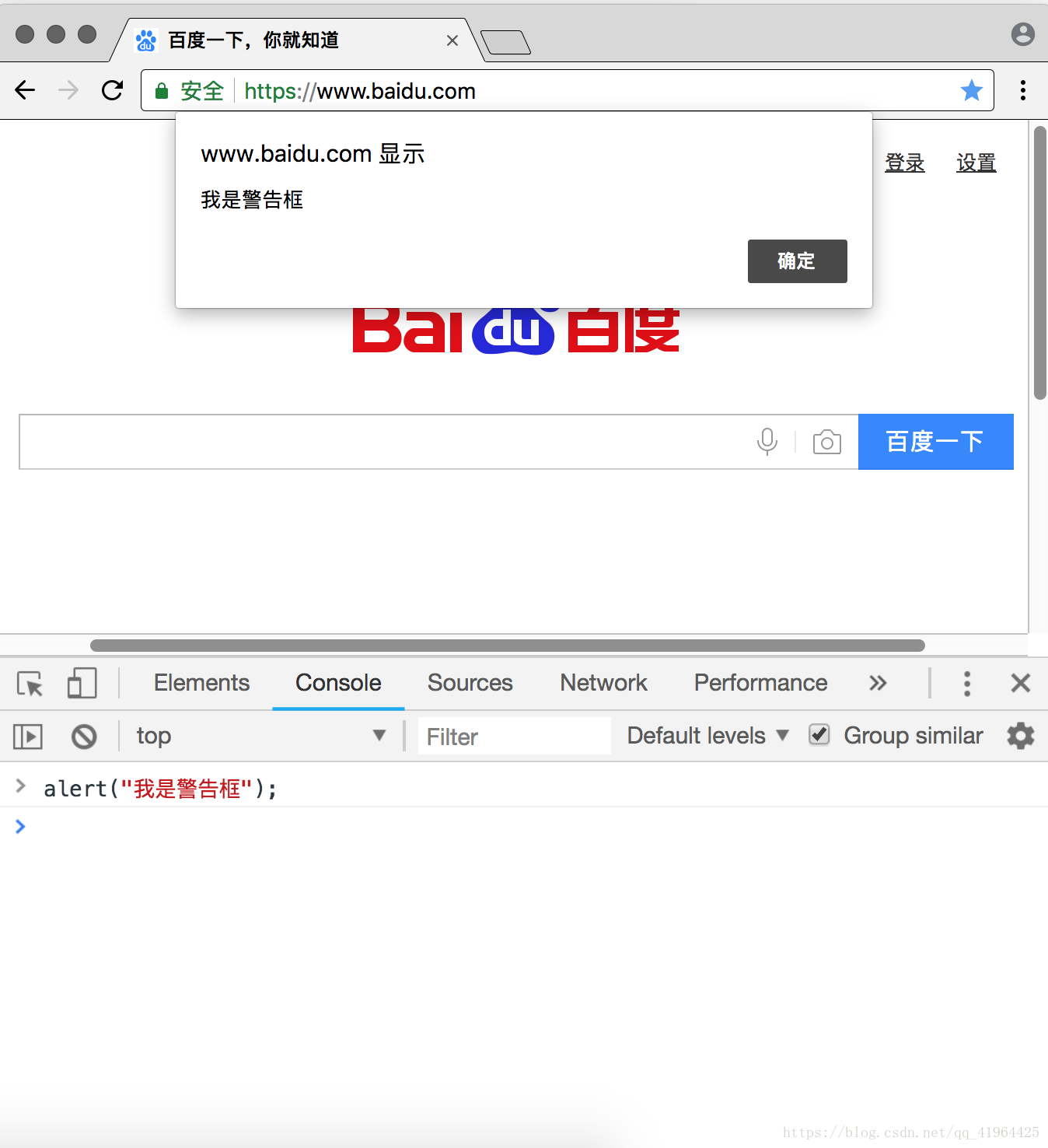The height and width of the screenshot is (1148, 1048).
Task: Click the Baidu paw favicon on tab
Action: pos(145,40)
